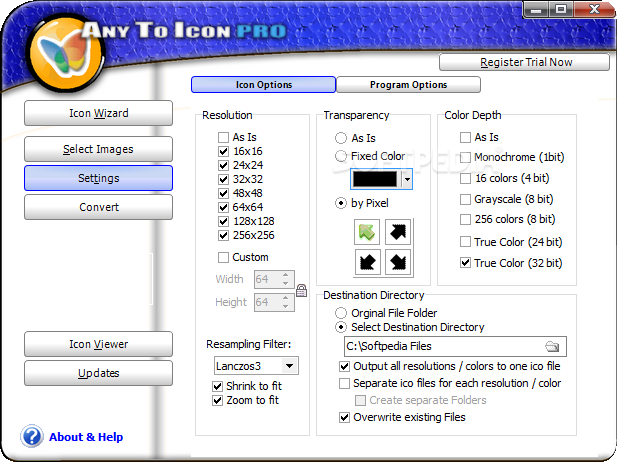Decrease the custom Height spinner
This screenshot has width=617, height=462.
click(286, 306)
